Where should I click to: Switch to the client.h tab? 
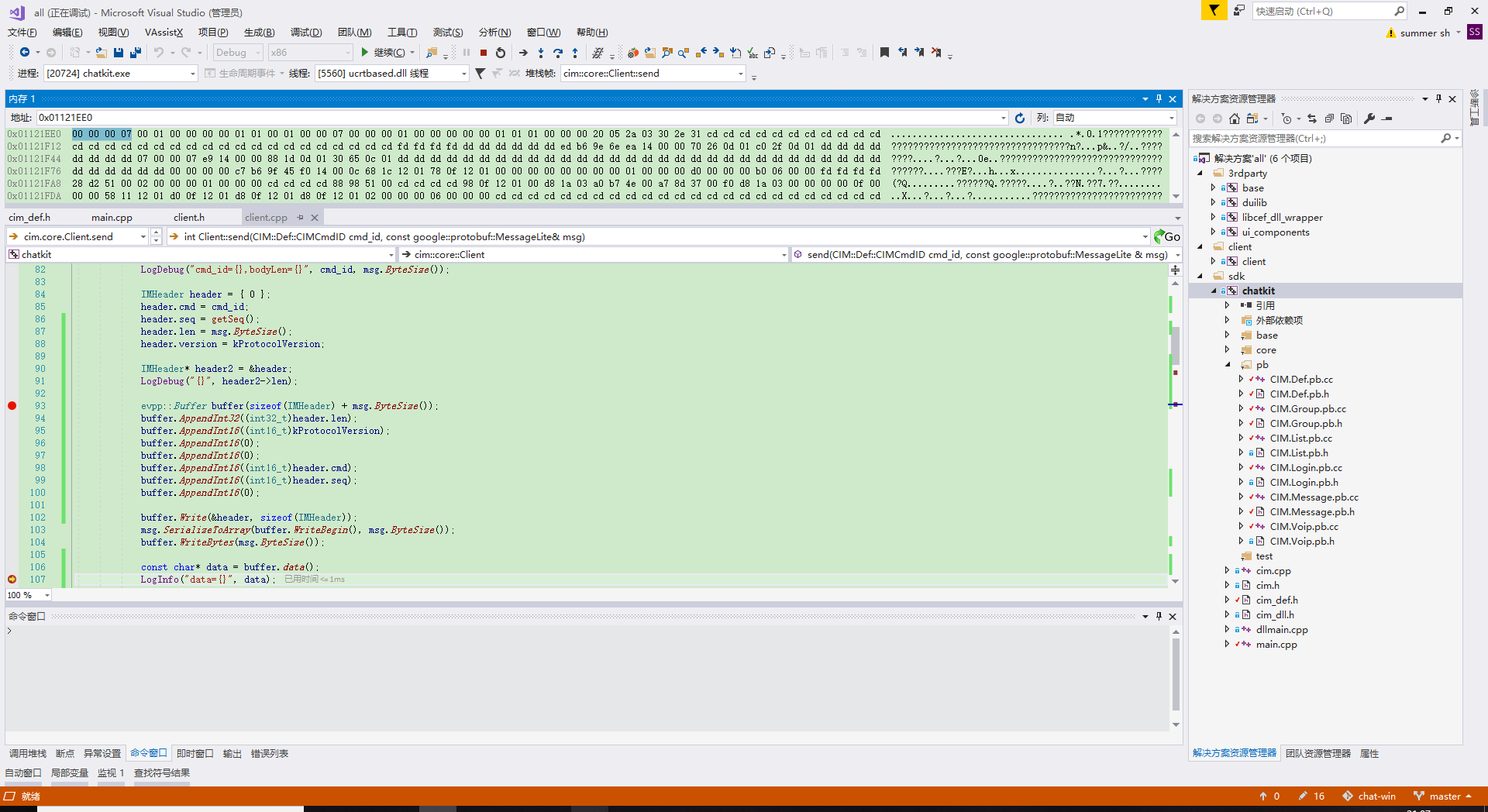(x=189, y=218)
